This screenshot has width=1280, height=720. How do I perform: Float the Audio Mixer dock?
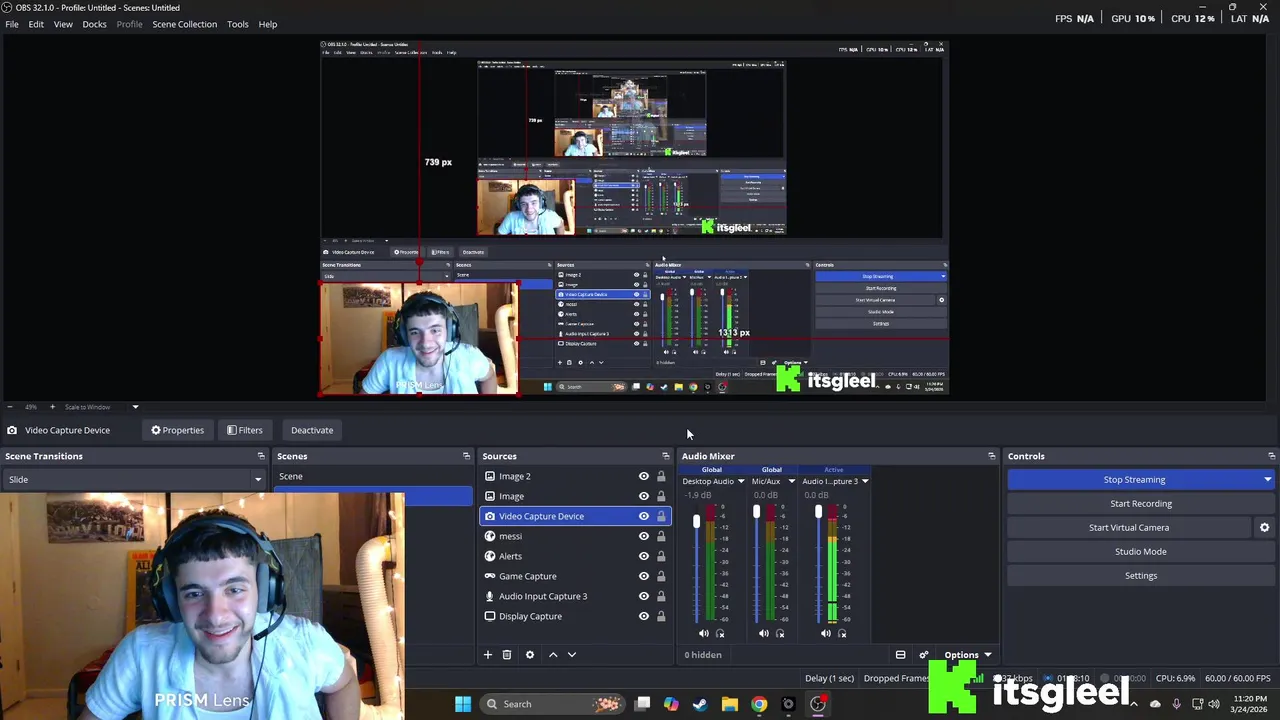point(991,456)
